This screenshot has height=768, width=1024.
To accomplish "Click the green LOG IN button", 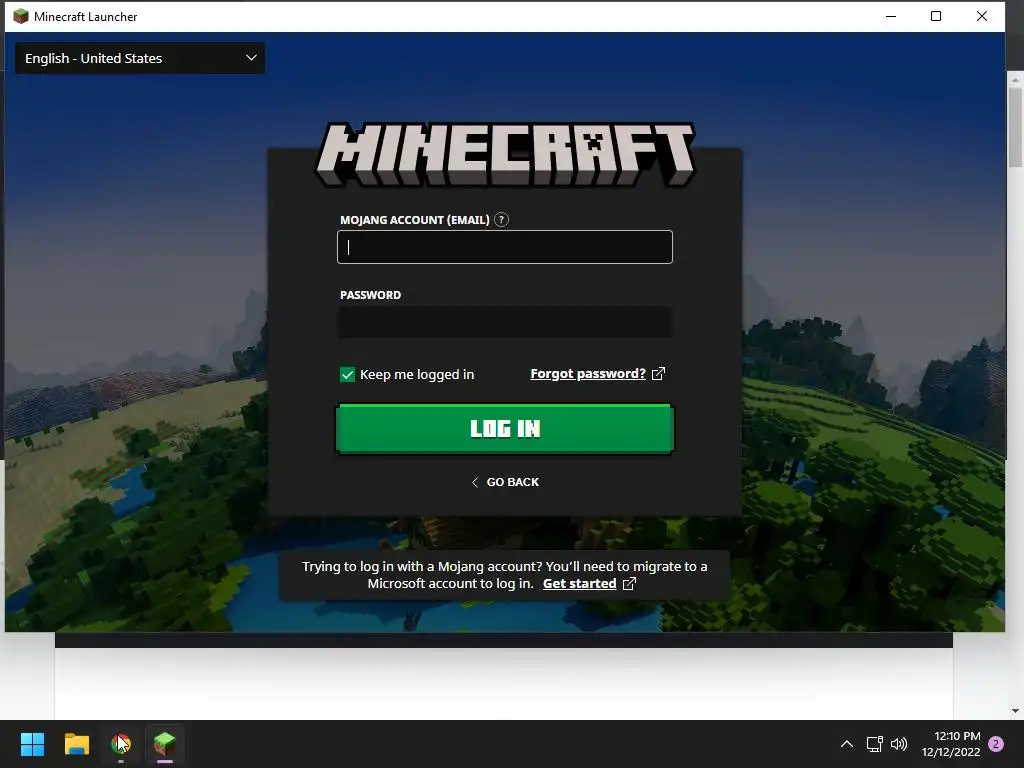I will tap(504, 428).
